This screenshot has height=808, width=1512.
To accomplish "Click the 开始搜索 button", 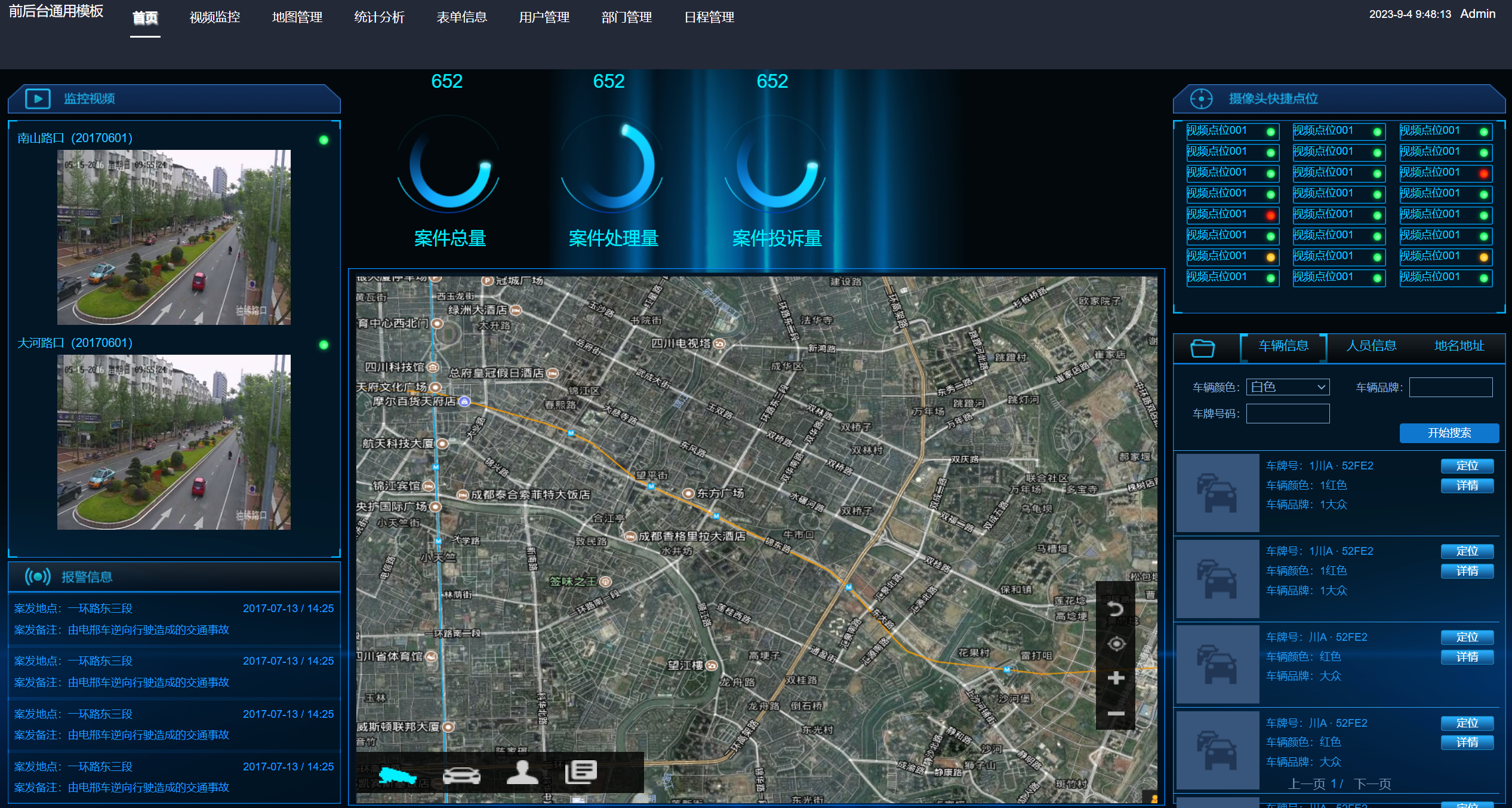I will 1449,433.
